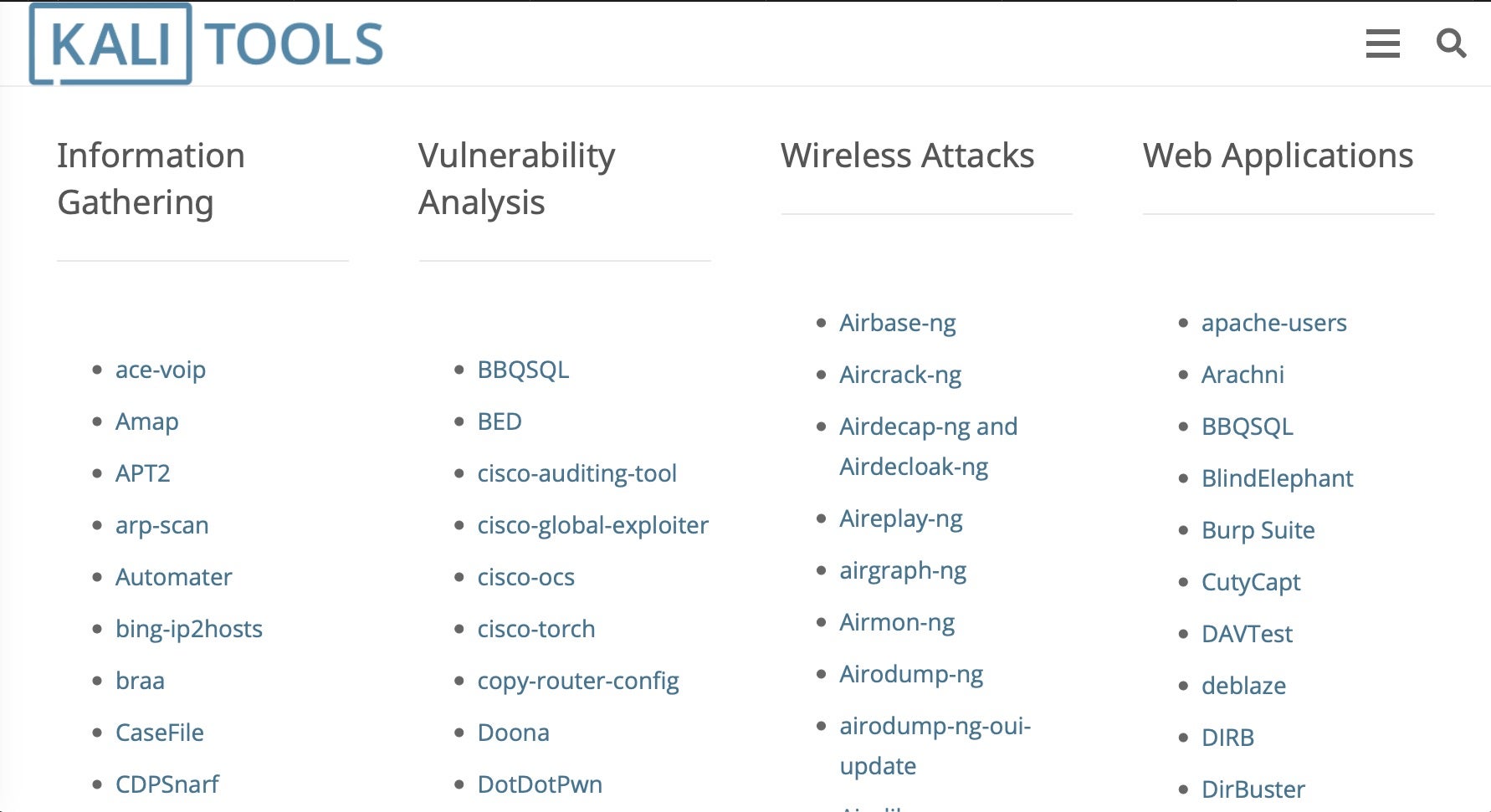Viewport: 1491px width, 812px height.
Task: Open the cisco-global-exploiter link
Action: click(x=592, y=525)
